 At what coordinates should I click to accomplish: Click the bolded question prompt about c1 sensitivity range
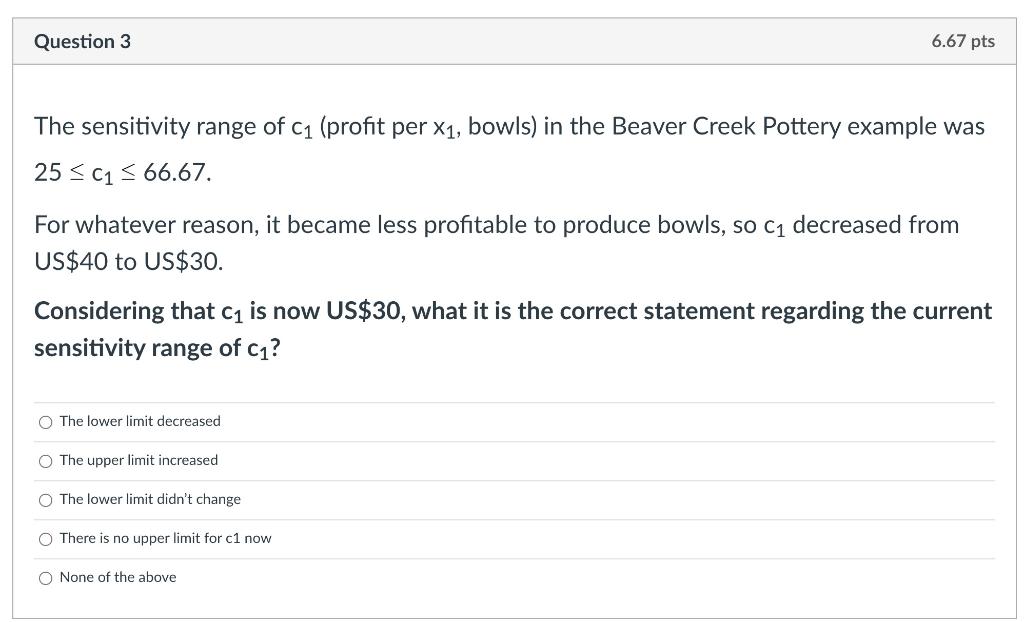[x=512, y=329]
